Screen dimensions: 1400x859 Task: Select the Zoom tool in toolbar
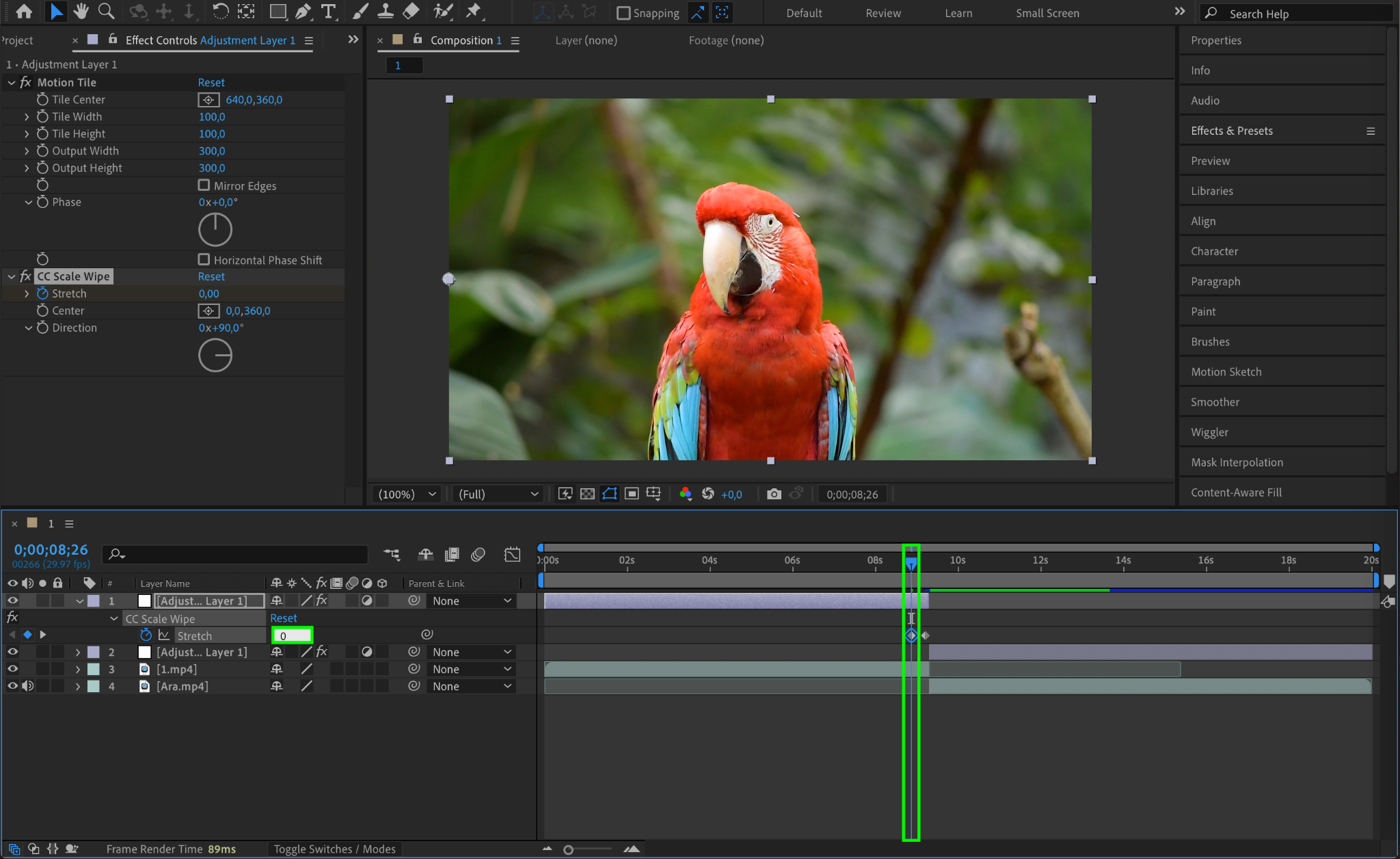[x=106, y=12]
